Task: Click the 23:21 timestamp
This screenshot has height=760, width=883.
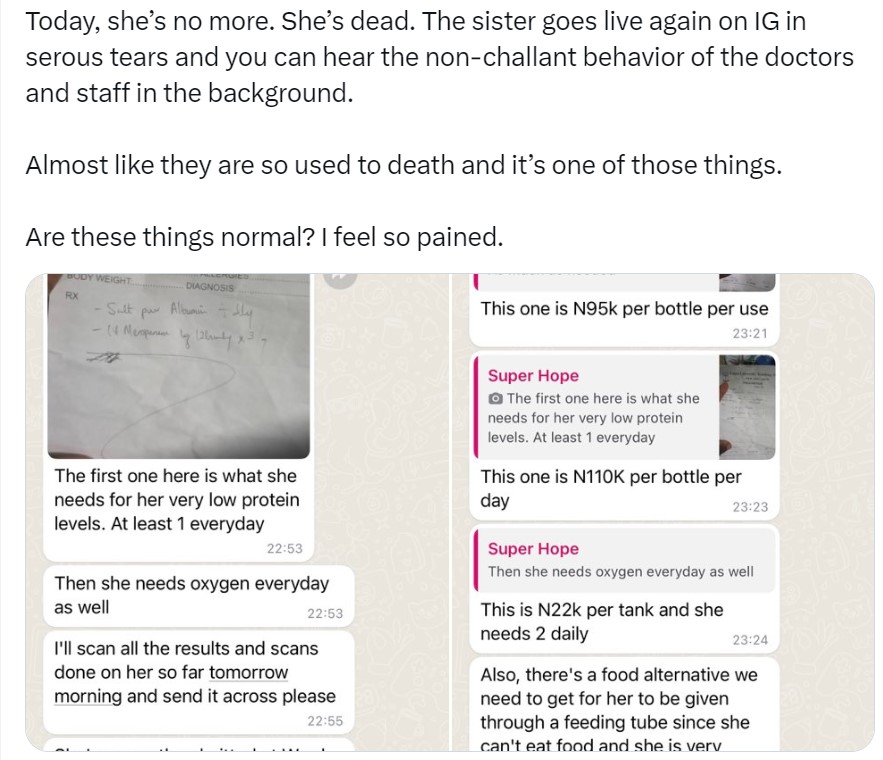Action: (x=749, y=333)
